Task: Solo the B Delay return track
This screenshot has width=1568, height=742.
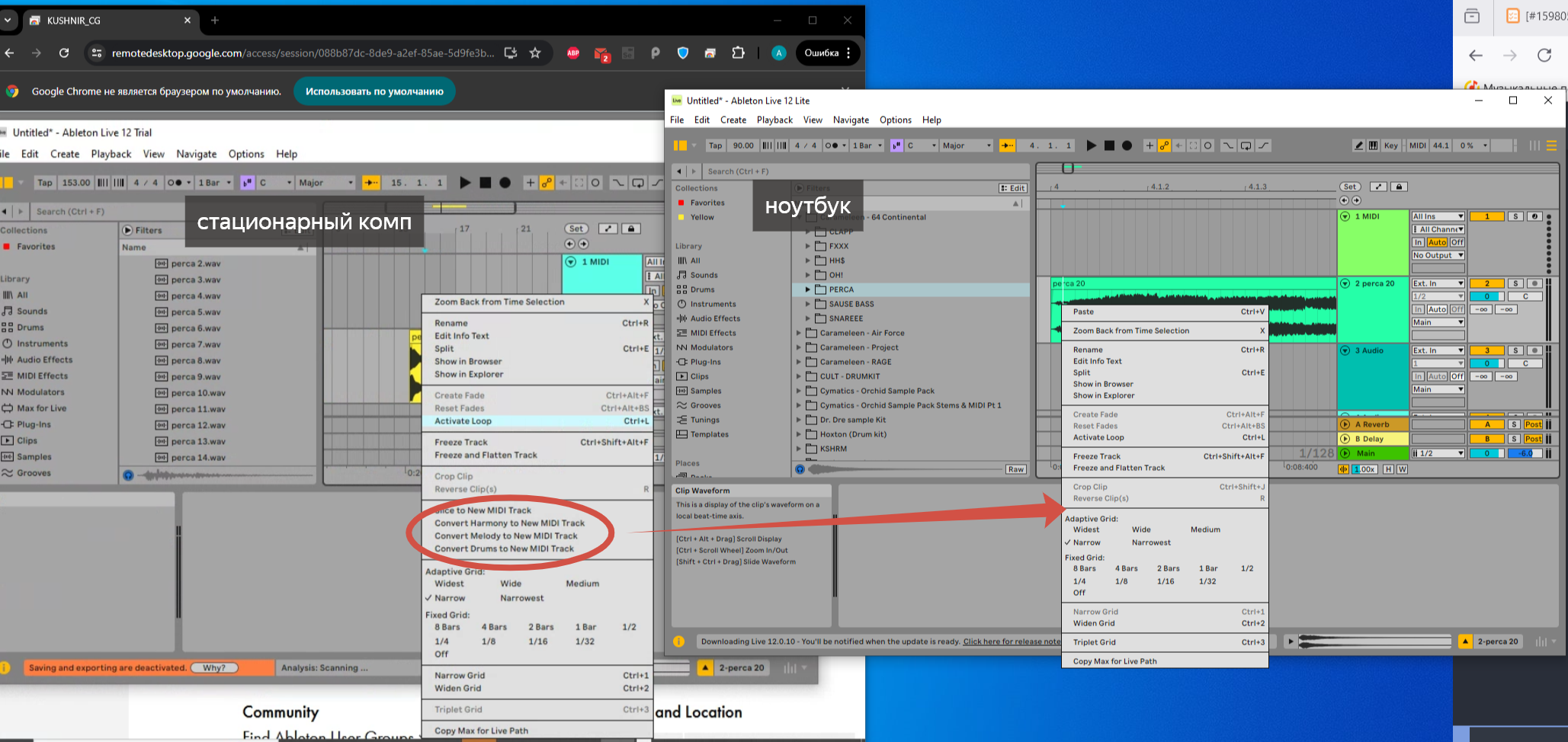Action: [x=1515, y=439]
